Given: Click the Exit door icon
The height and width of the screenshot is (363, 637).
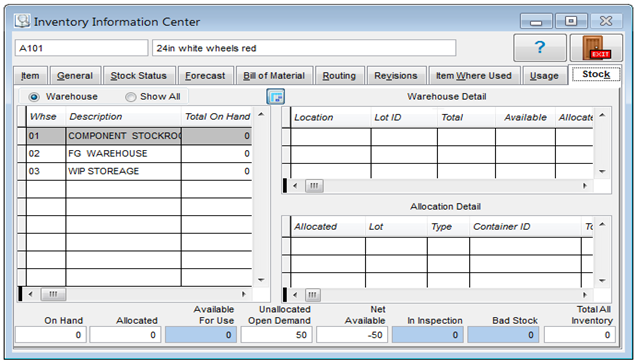Looking at the screenshot, I should 596,48.
